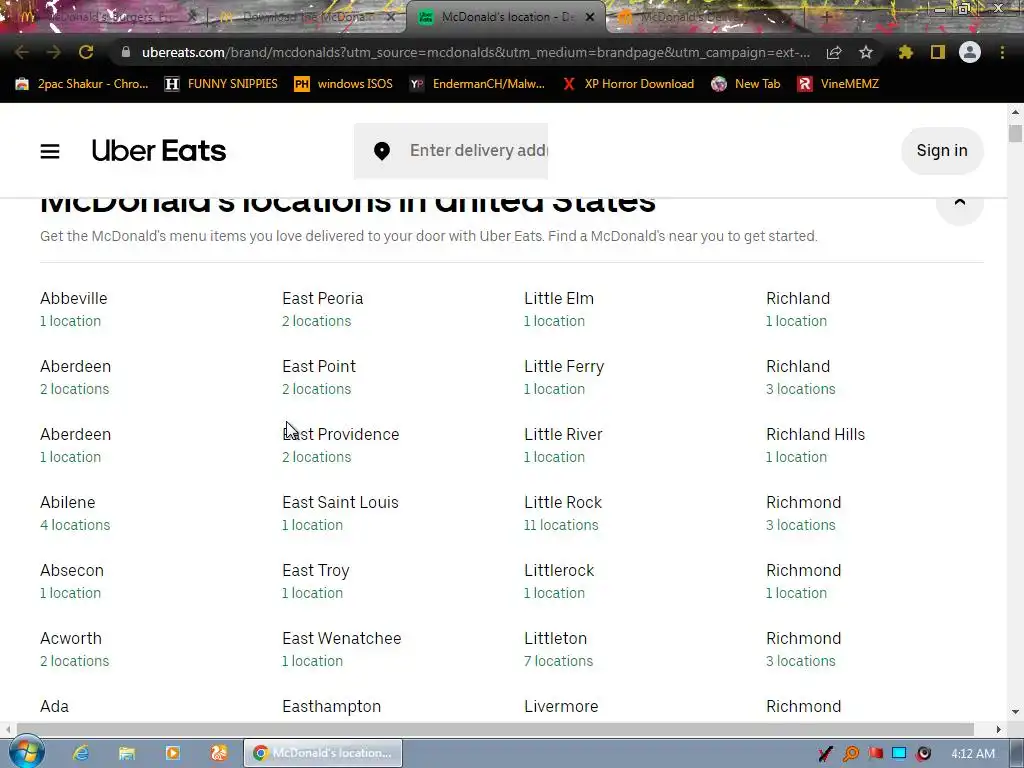Open the Chrome side panel
Image resolution: width=1024 pixels, height=768 pixels.
coord(938,52)
